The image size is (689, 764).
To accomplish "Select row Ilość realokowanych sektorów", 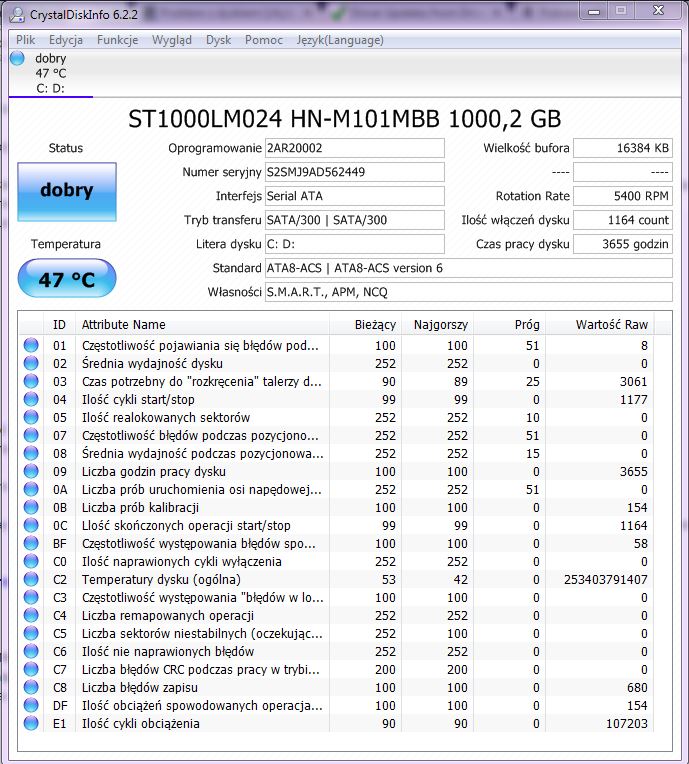I will (x=337, y=418).
